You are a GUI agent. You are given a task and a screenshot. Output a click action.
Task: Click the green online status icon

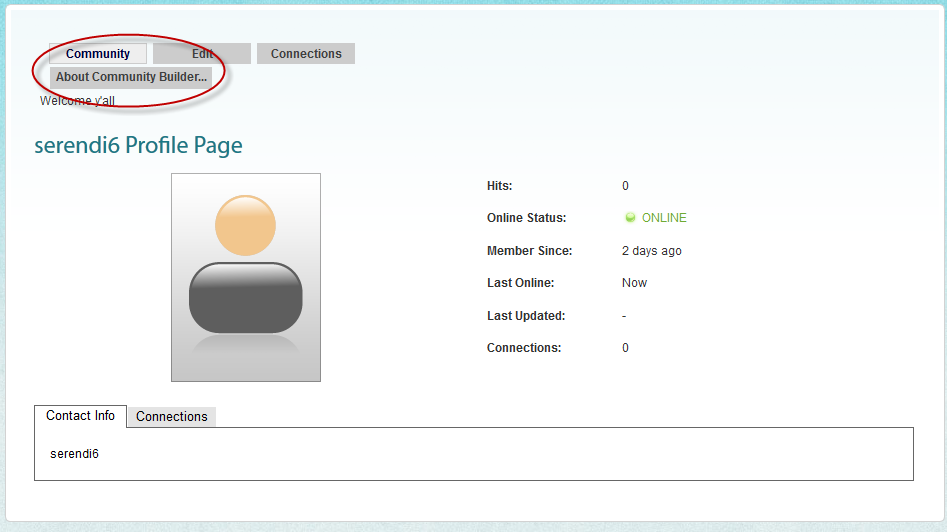[x=630, y=217]
